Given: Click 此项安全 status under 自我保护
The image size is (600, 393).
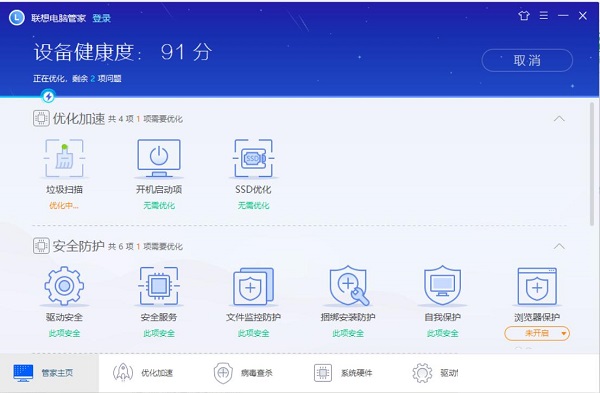Looking at the screenshot, I should coord(442,333).
